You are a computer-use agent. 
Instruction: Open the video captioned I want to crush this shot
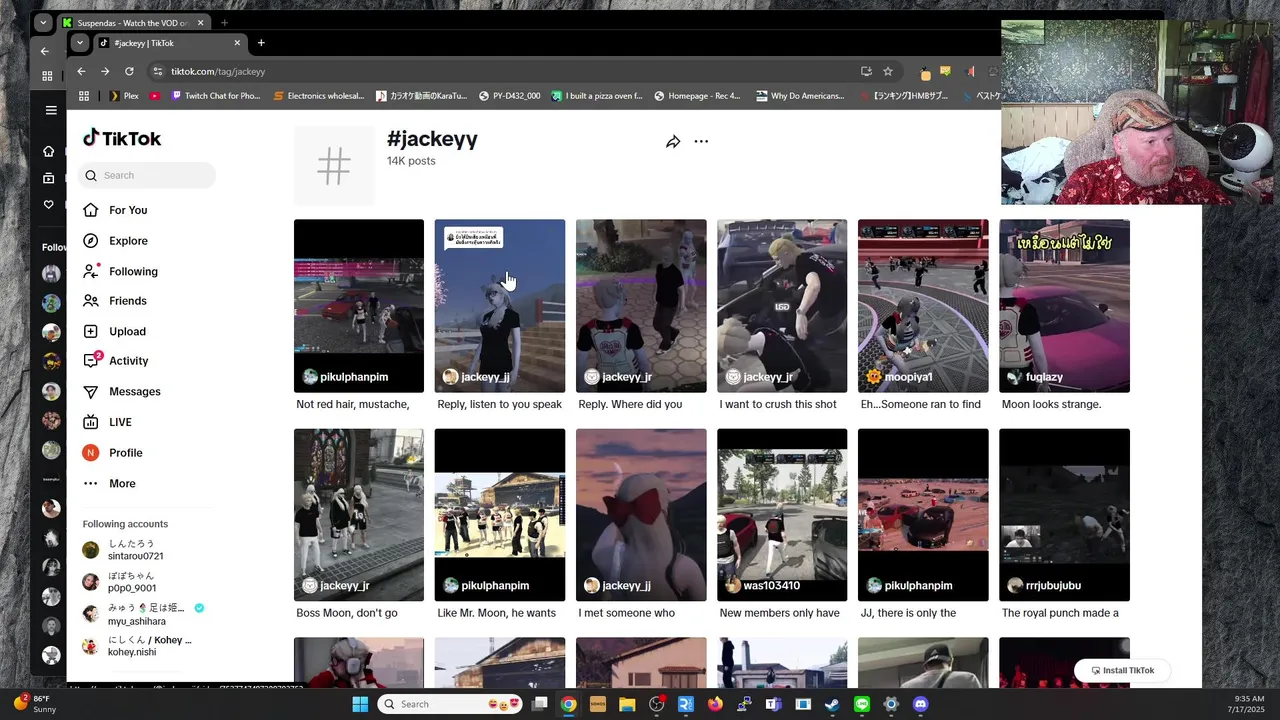(782, 306)
